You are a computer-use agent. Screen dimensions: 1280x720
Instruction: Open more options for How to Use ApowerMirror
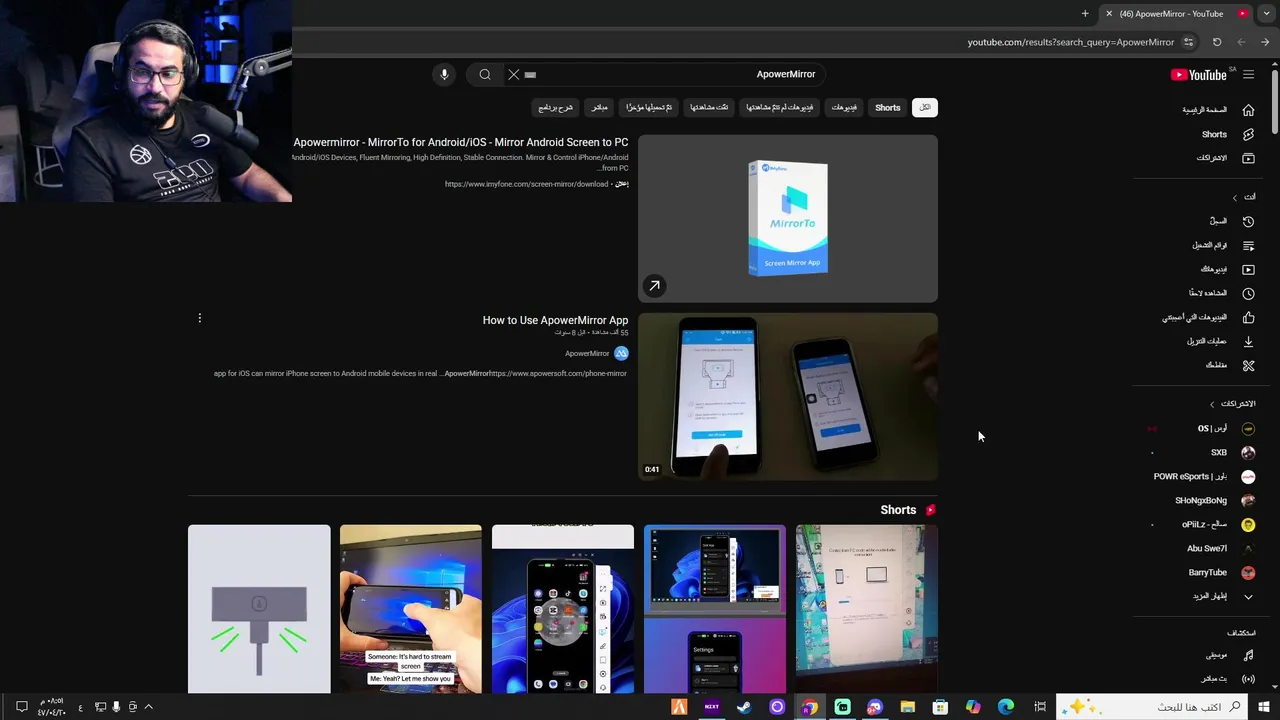point(199,318)
